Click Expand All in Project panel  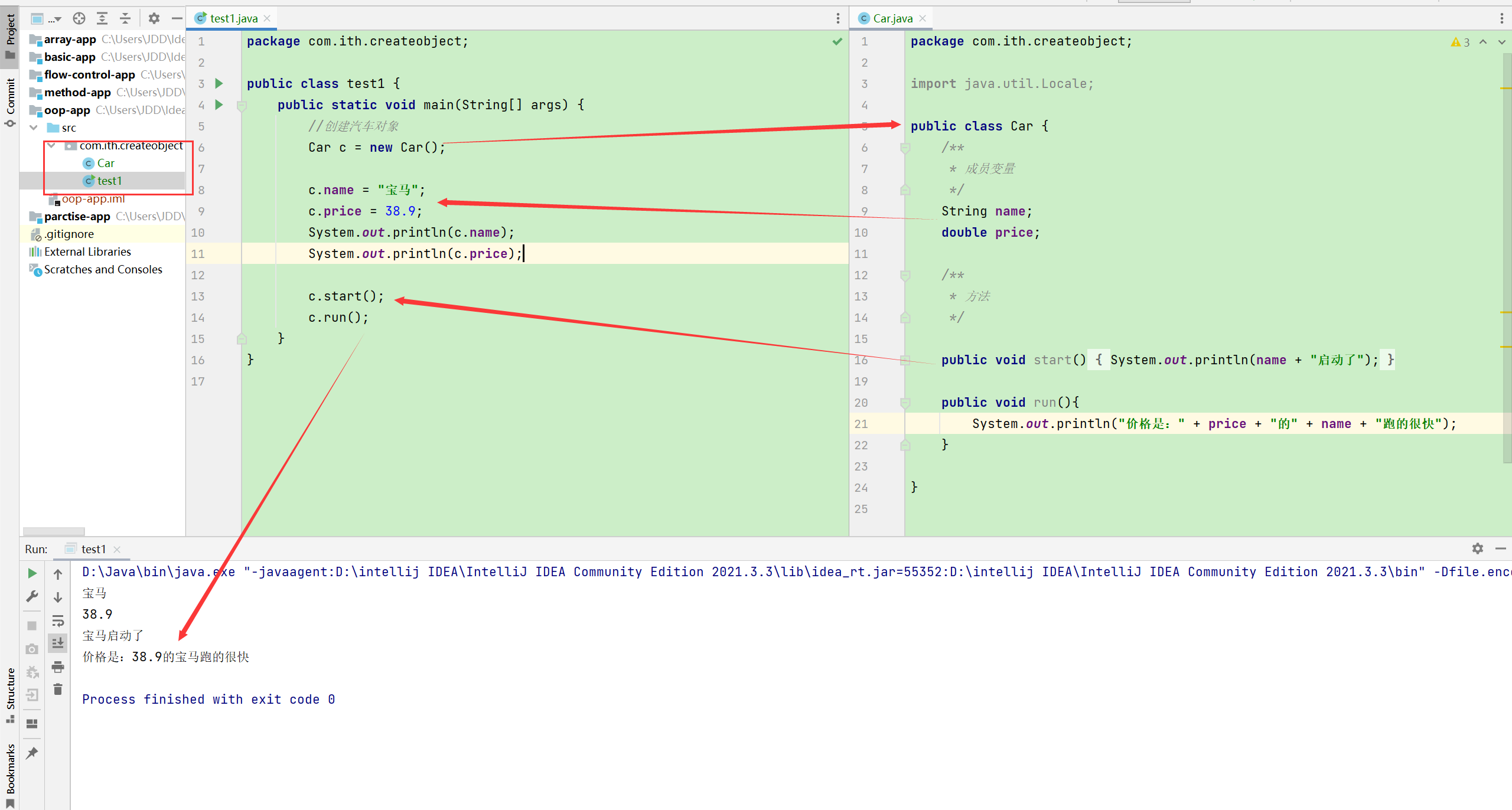tap(102, 18)
